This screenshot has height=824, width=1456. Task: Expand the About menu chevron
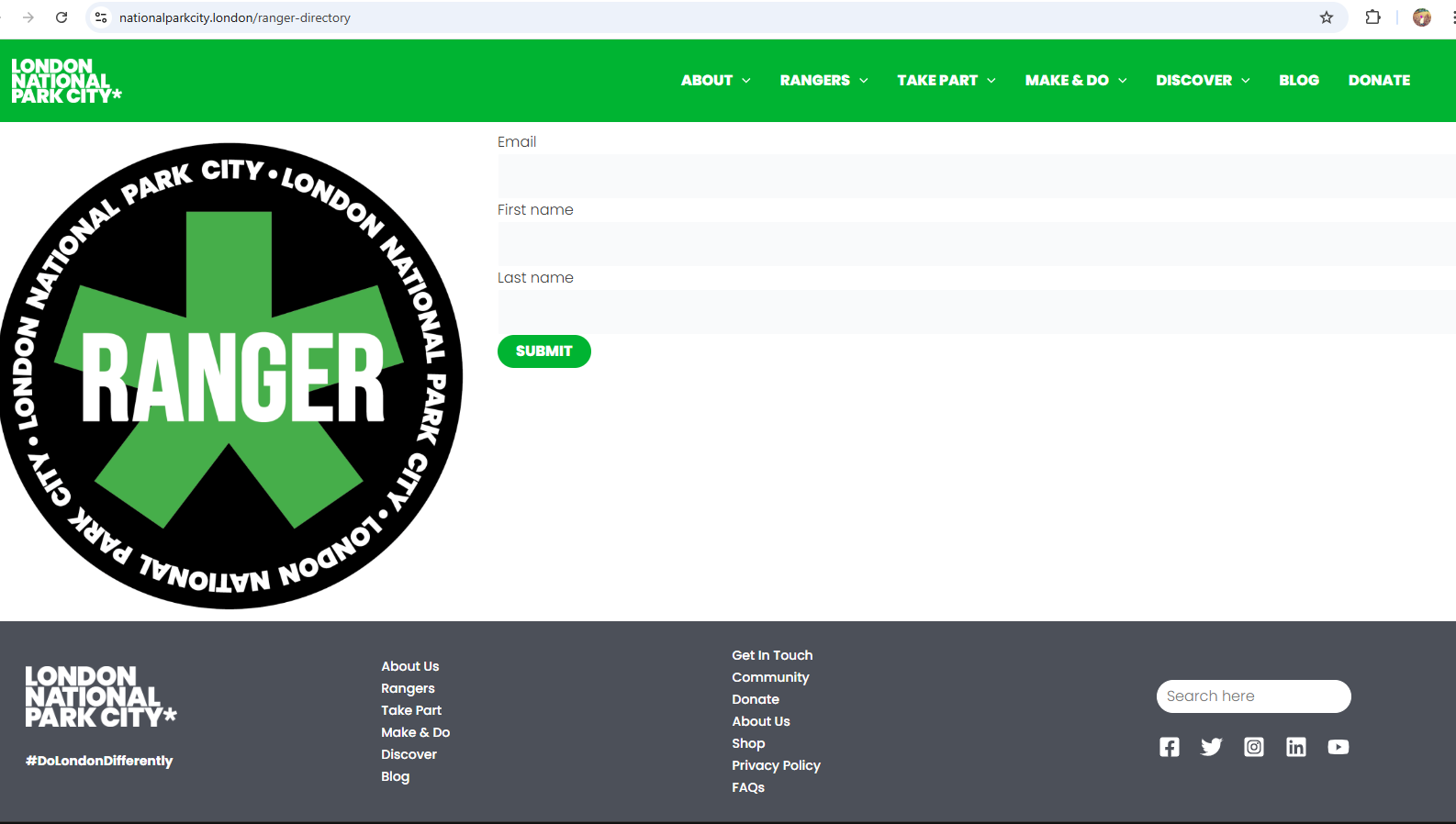746,81
